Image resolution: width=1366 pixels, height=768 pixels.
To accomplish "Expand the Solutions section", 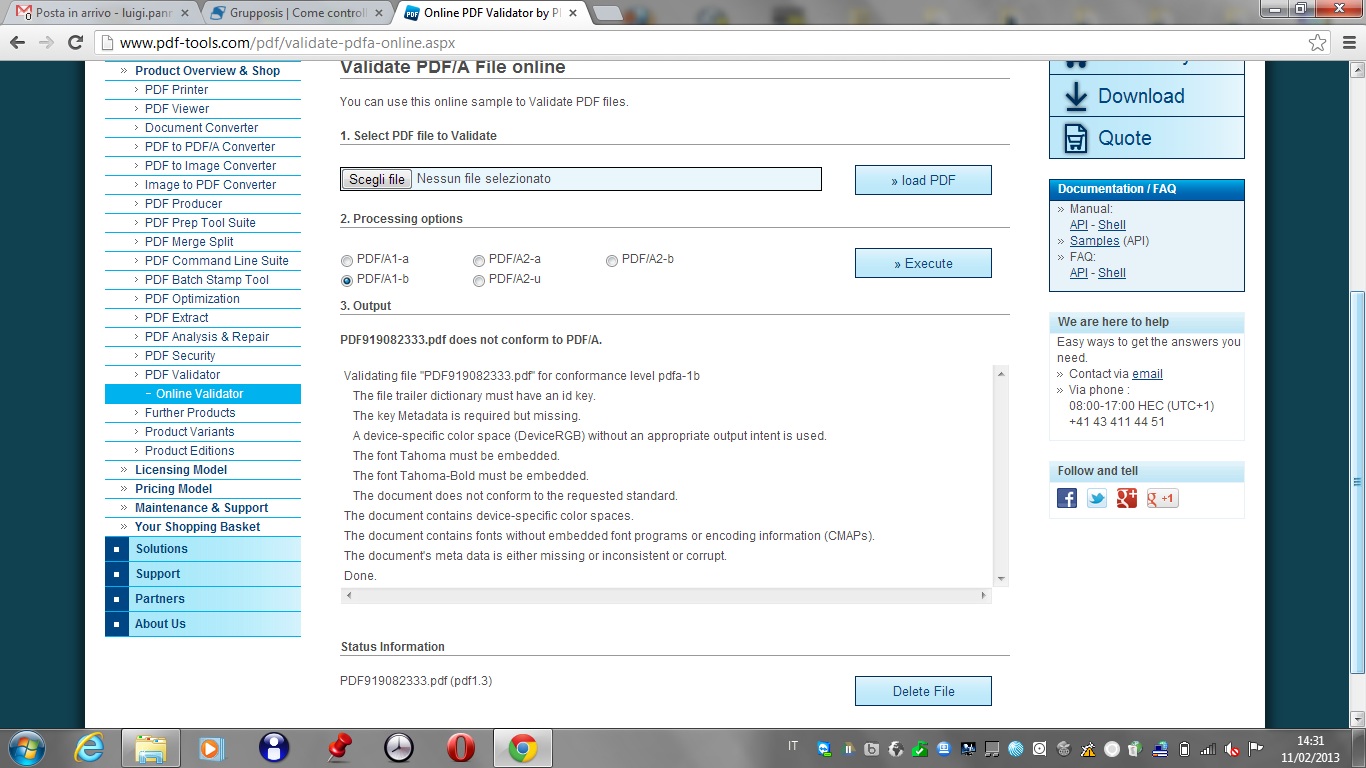I will point(203,549).
